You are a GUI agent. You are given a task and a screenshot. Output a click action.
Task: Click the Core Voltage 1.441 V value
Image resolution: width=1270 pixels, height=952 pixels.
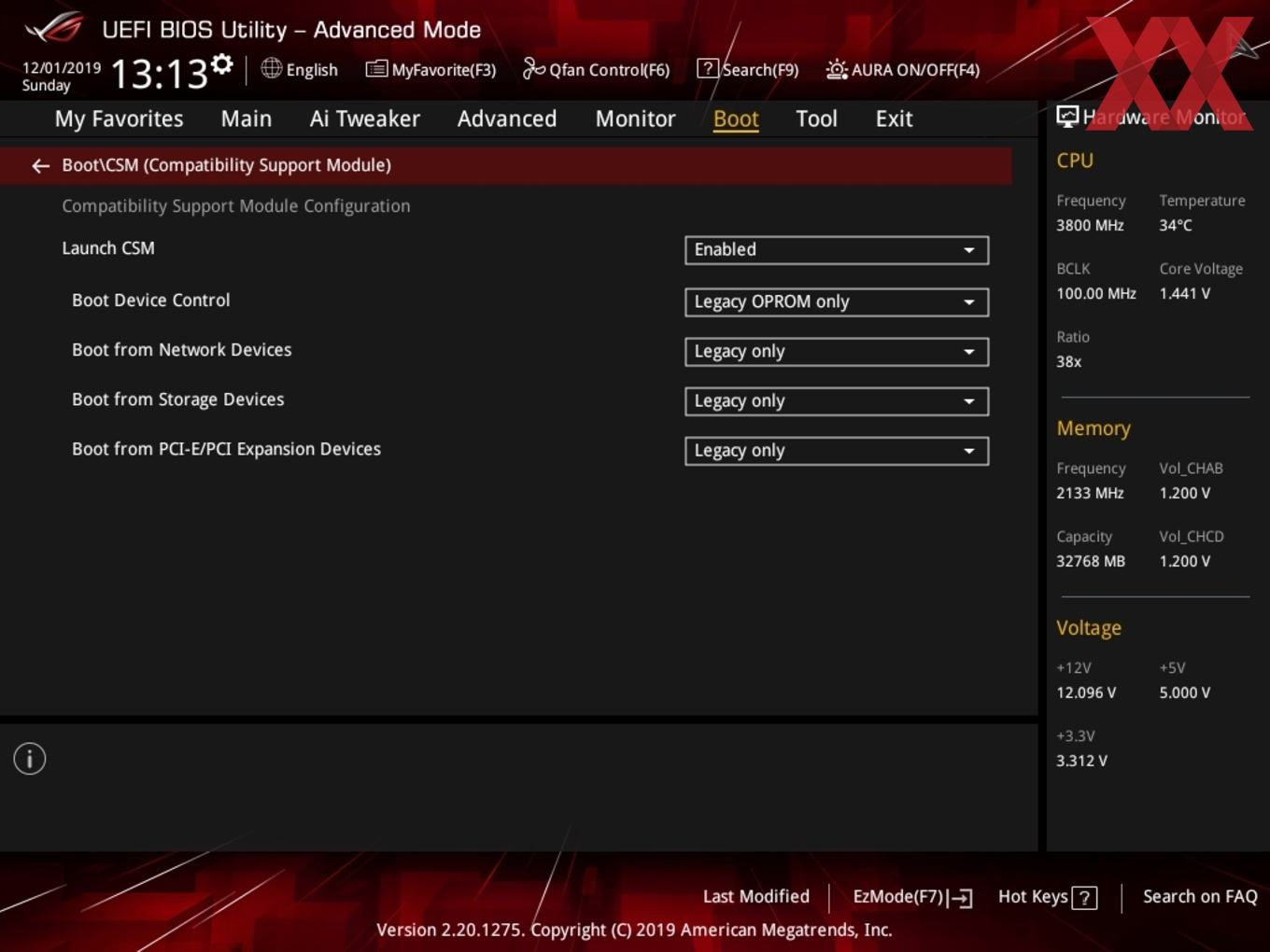click(1184, 294)
